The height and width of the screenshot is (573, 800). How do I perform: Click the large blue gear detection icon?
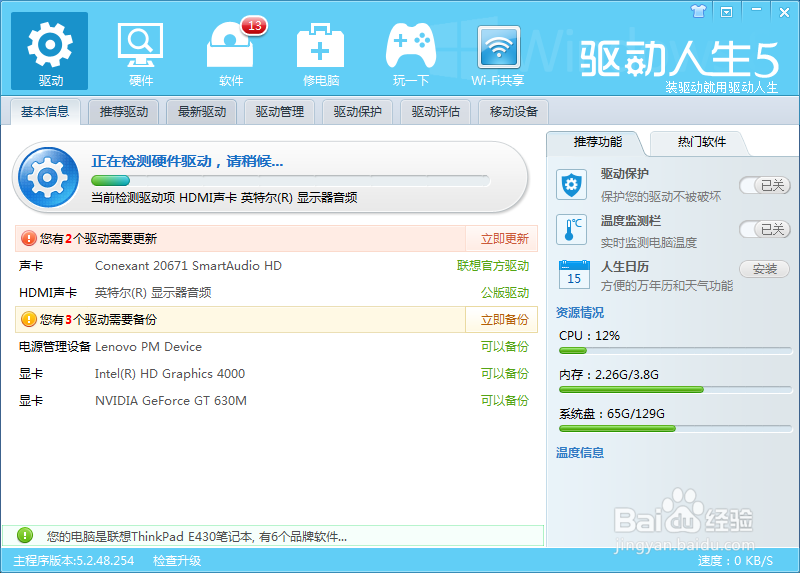(48, 178)
